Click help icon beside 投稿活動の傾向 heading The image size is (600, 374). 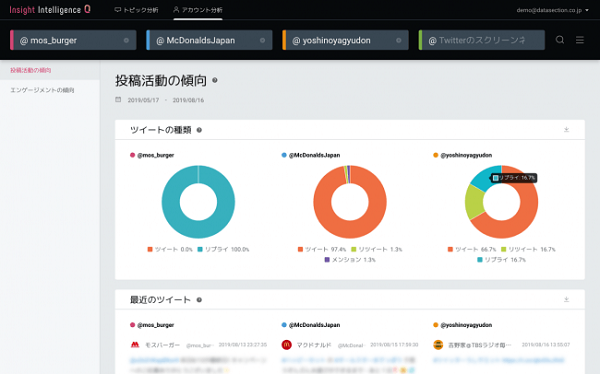pos(215,80)
